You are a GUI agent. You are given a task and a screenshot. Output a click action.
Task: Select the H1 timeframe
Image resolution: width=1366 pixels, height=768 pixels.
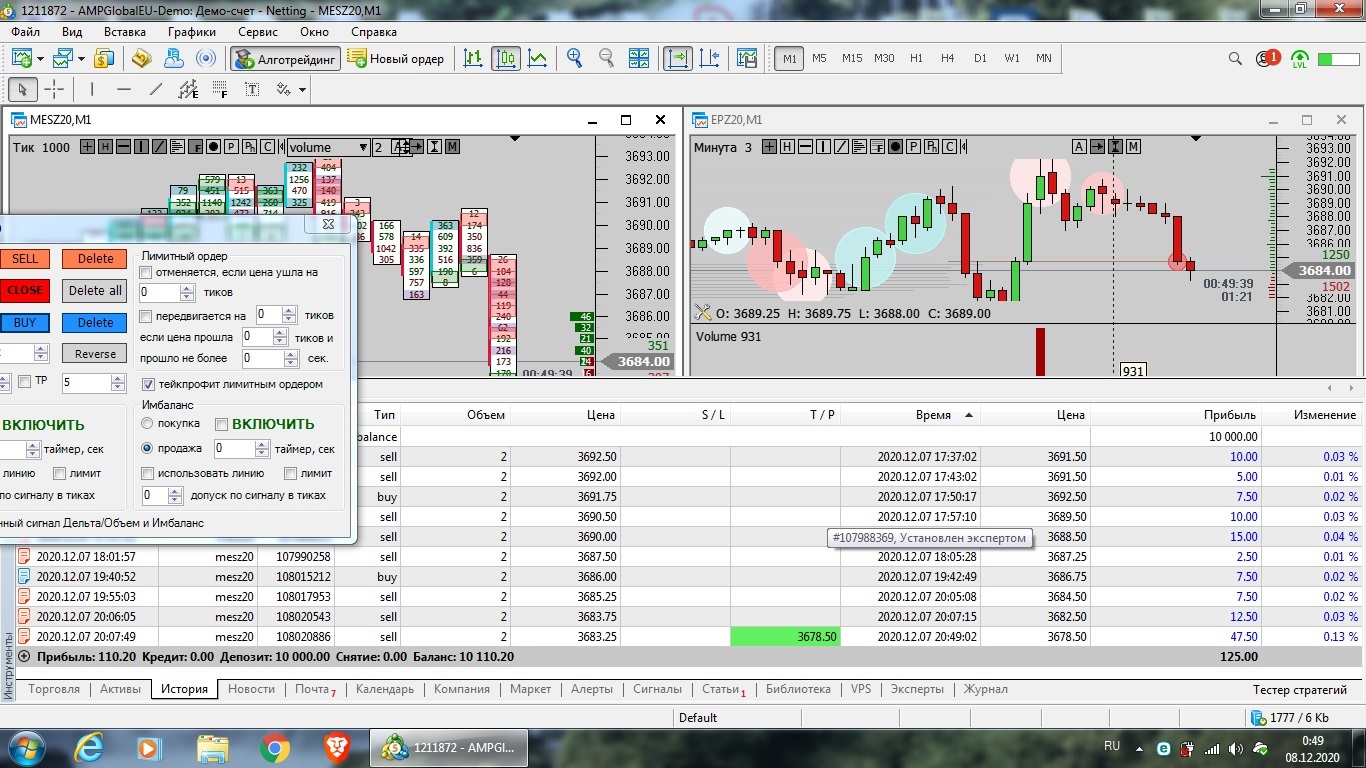[x=916, y=59]
